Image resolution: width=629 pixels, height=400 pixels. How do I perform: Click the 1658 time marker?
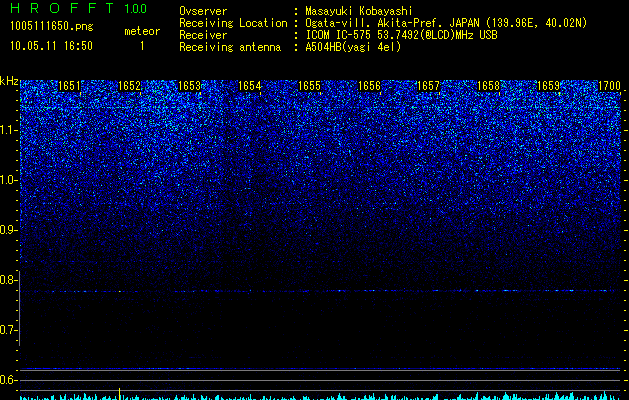489,86
